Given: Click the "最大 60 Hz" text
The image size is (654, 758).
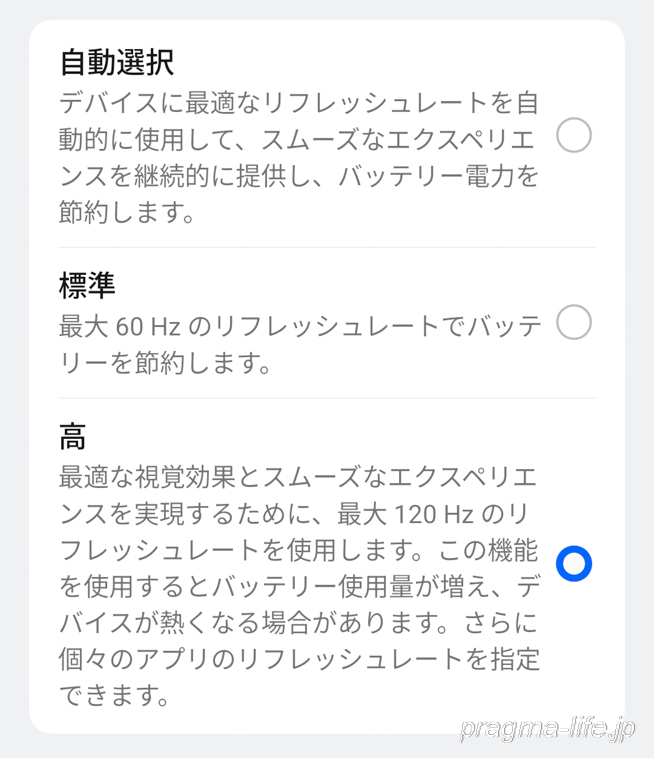Looking at the screenshot, I should [x=115, y=325].
